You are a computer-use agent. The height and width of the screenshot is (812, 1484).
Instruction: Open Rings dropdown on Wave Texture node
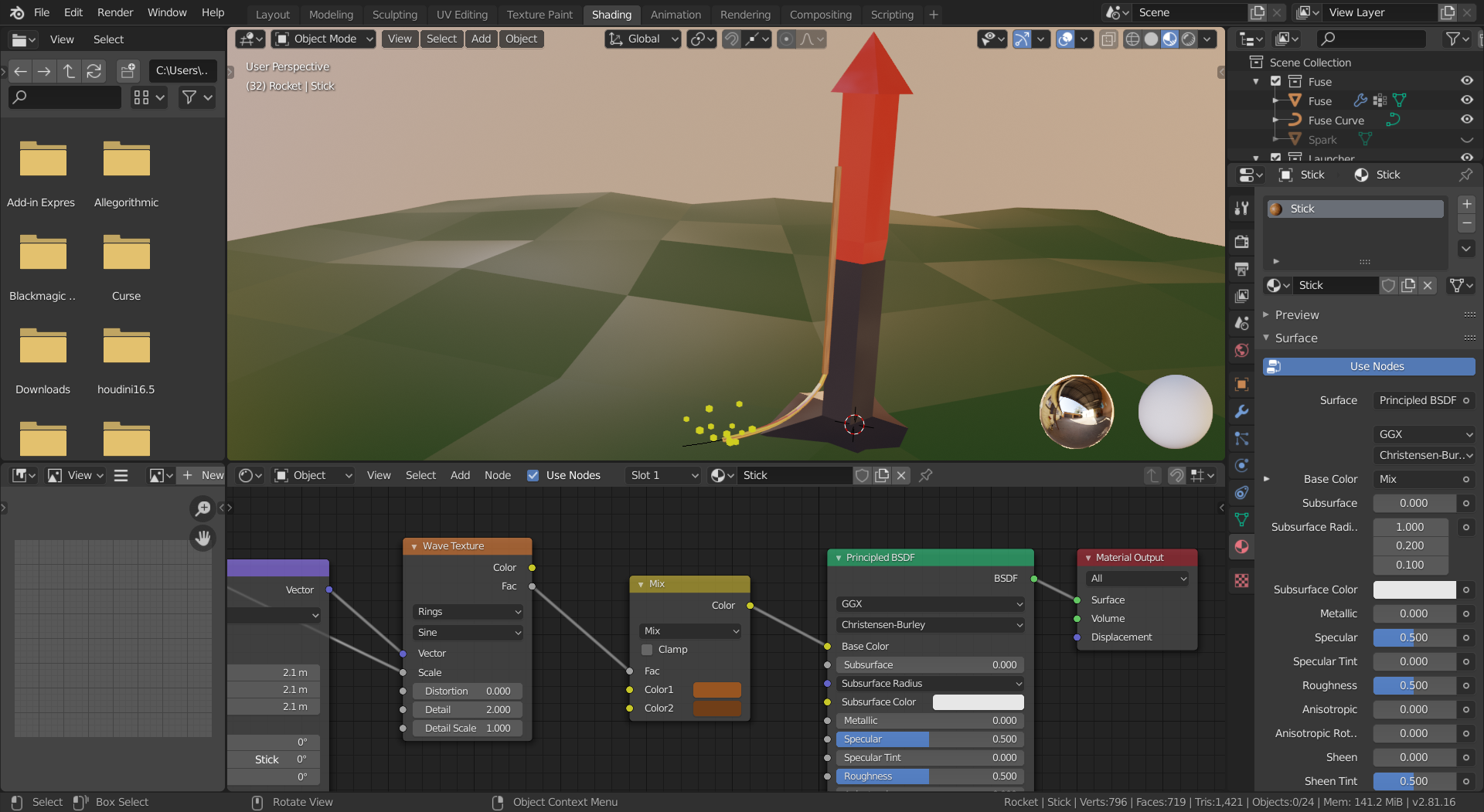[468, 612]
